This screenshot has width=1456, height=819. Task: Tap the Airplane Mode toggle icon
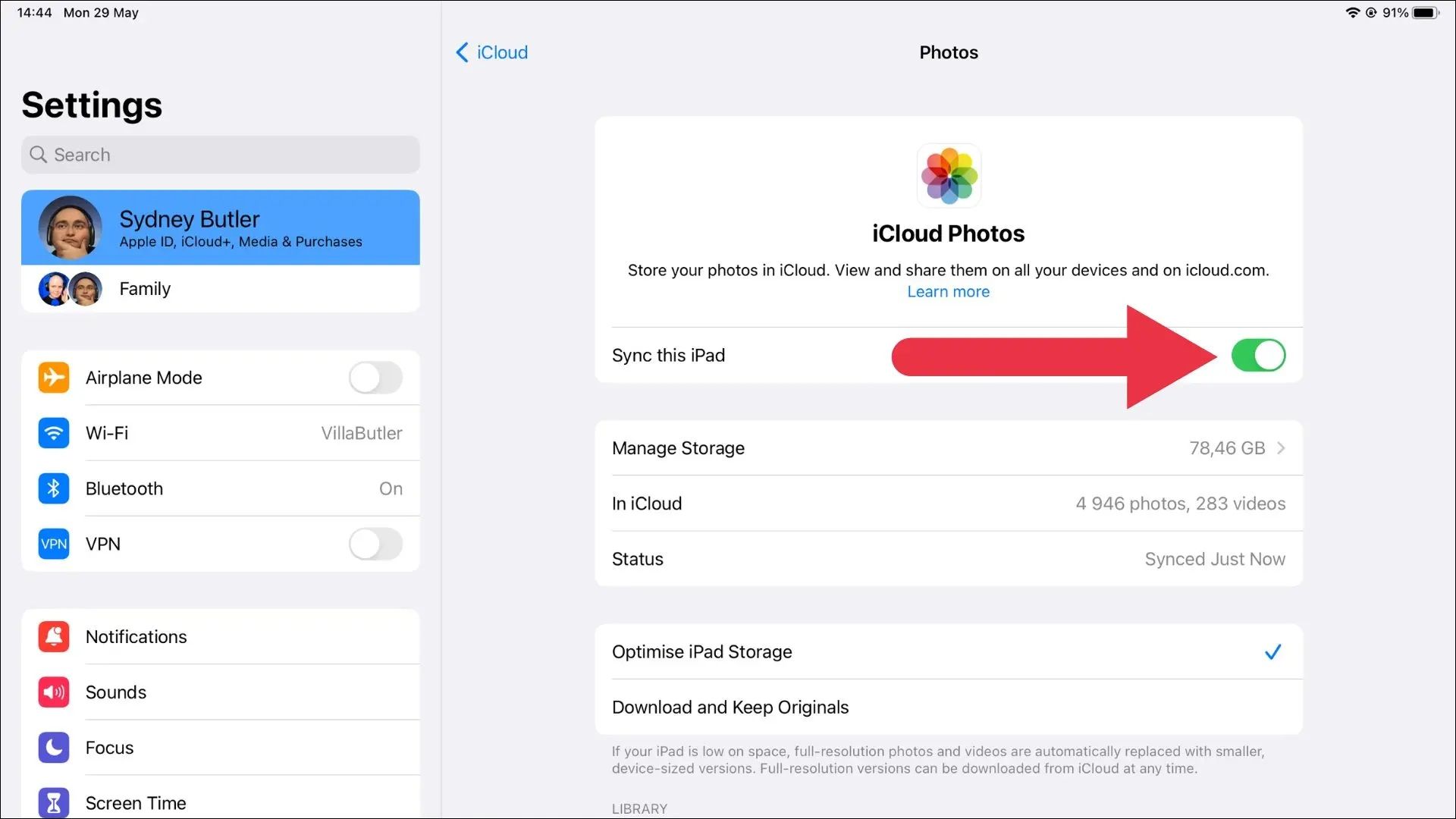(376, 378)
